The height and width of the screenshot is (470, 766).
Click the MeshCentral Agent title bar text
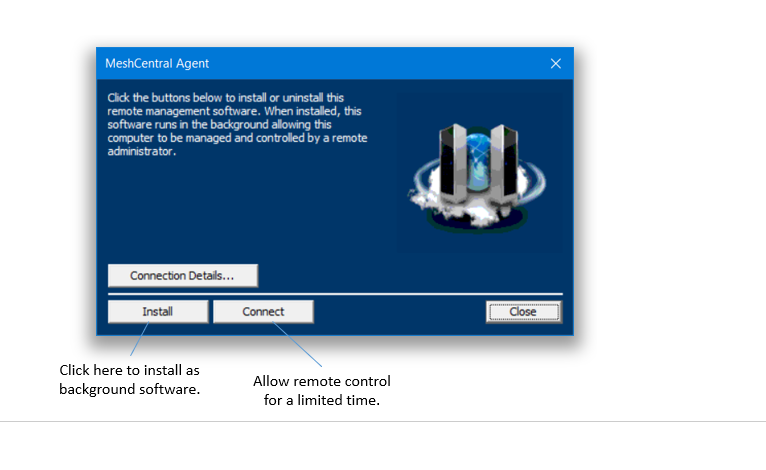tap(157, 64)
